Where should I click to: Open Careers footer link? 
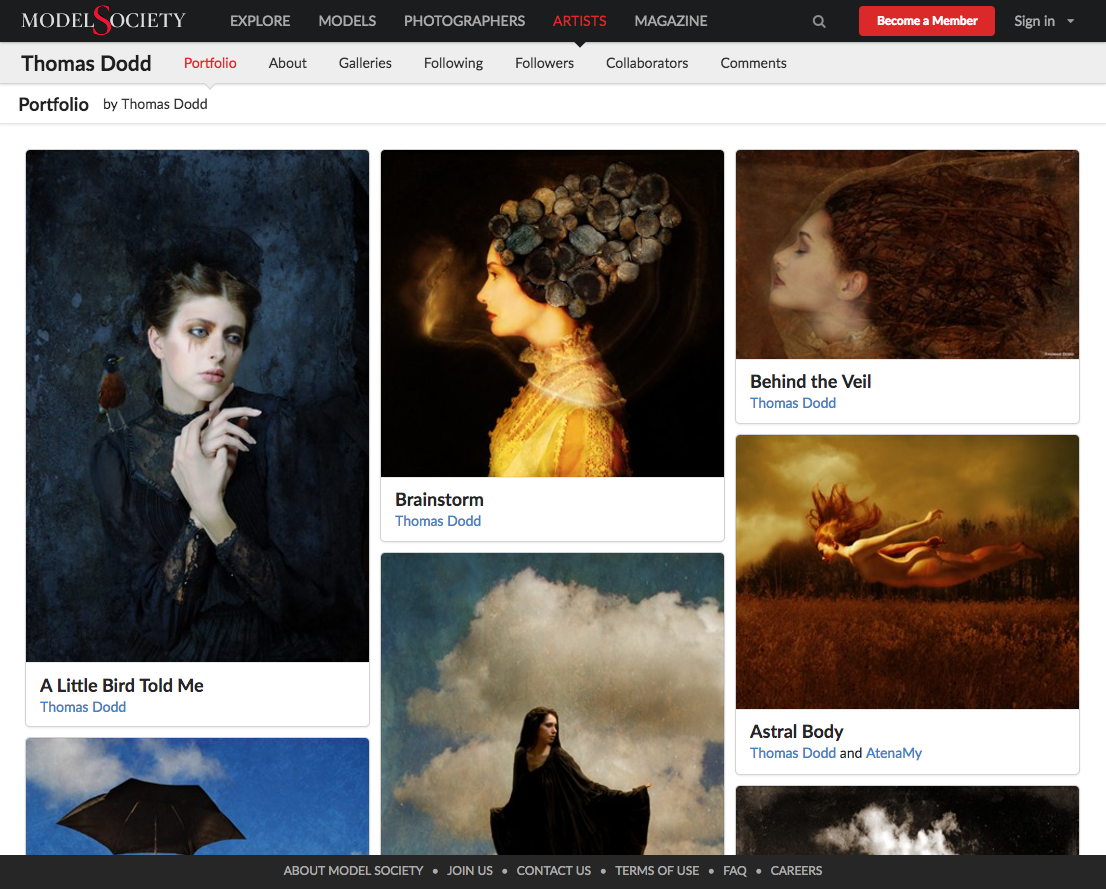[x=796, y=871]
